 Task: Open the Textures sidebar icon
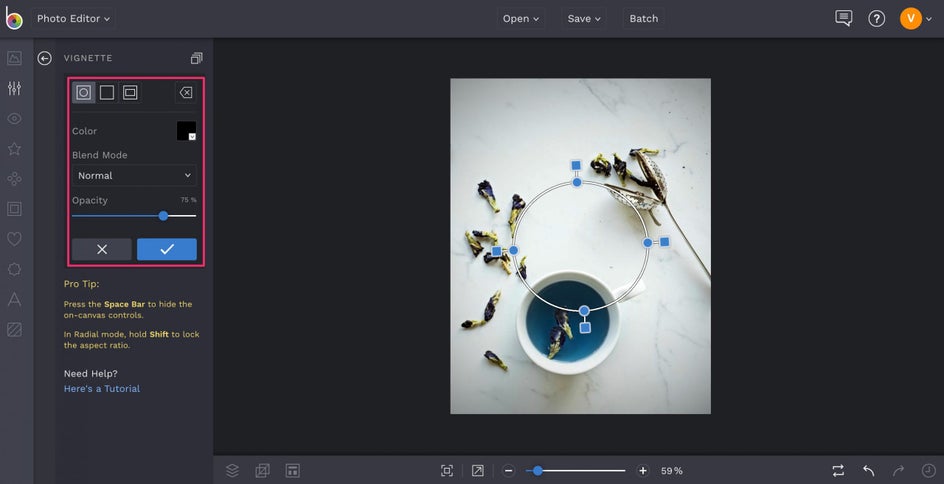click(x=14, y=329)
